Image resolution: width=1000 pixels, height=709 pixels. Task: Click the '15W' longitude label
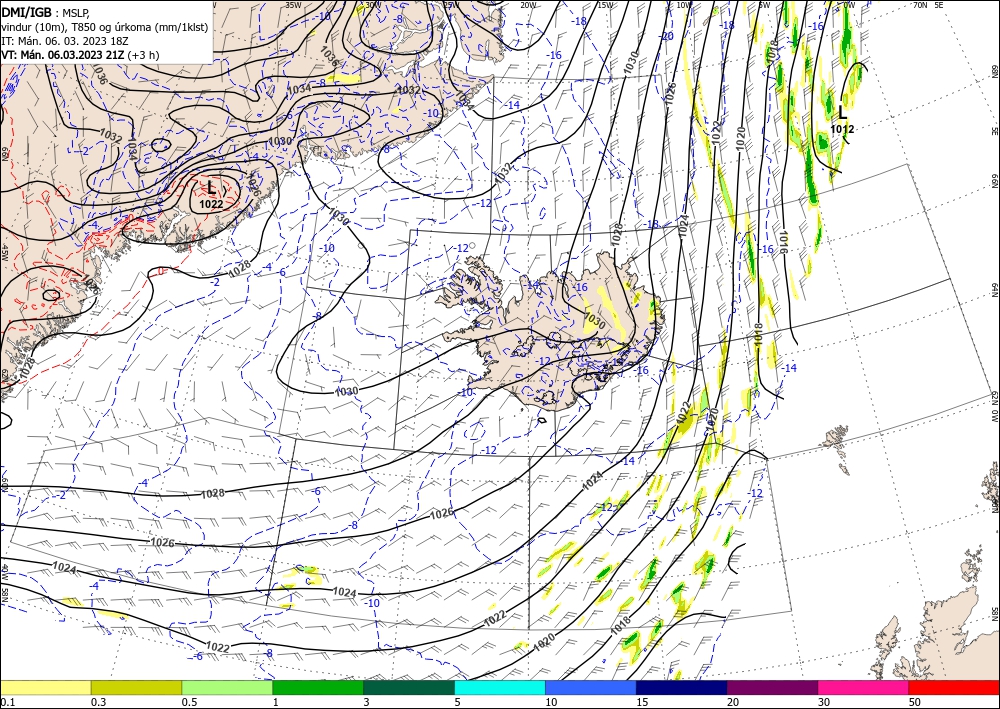pos(605,5)
